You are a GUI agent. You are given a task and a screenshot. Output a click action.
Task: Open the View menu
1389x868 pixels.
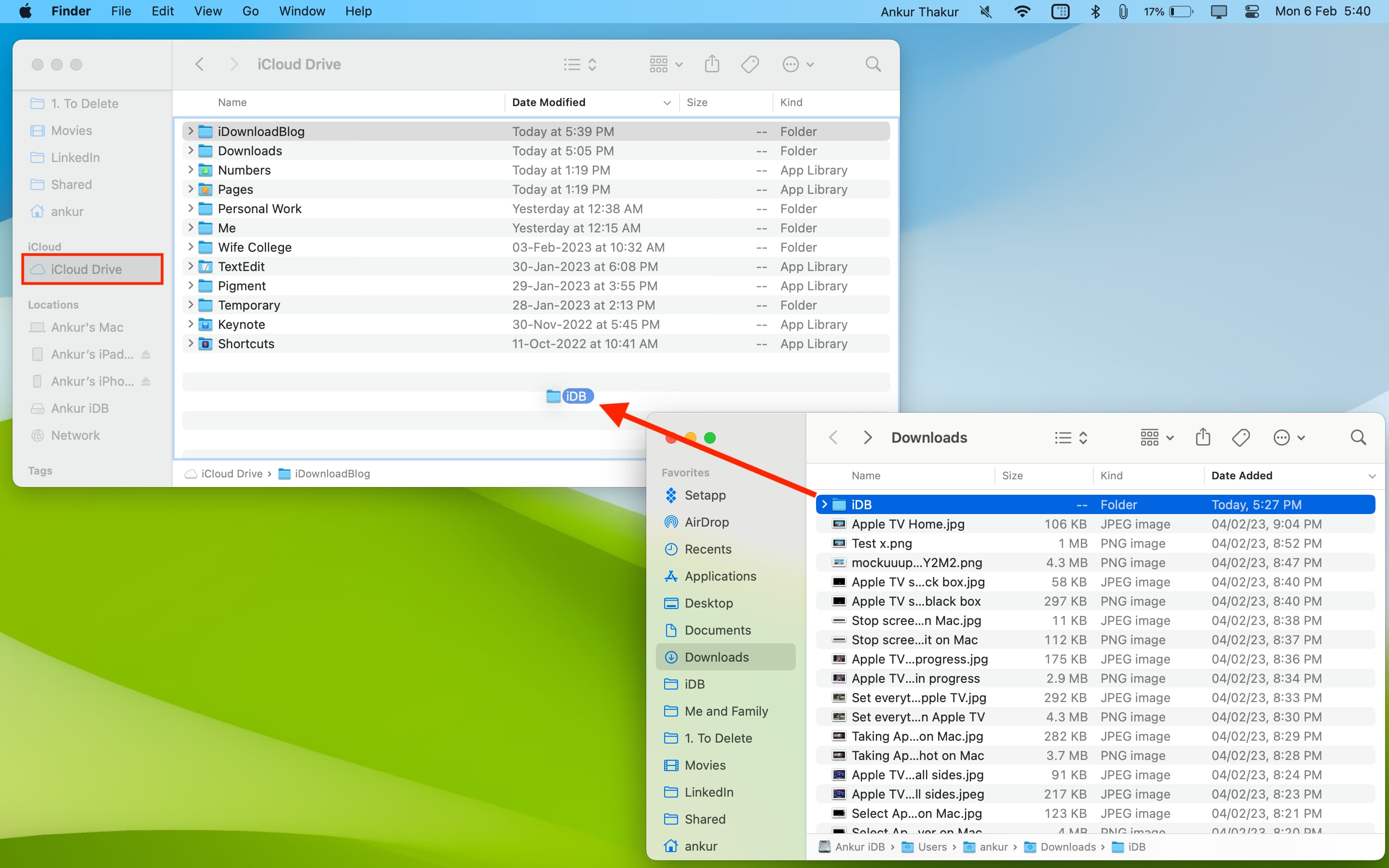click(208, 12)
